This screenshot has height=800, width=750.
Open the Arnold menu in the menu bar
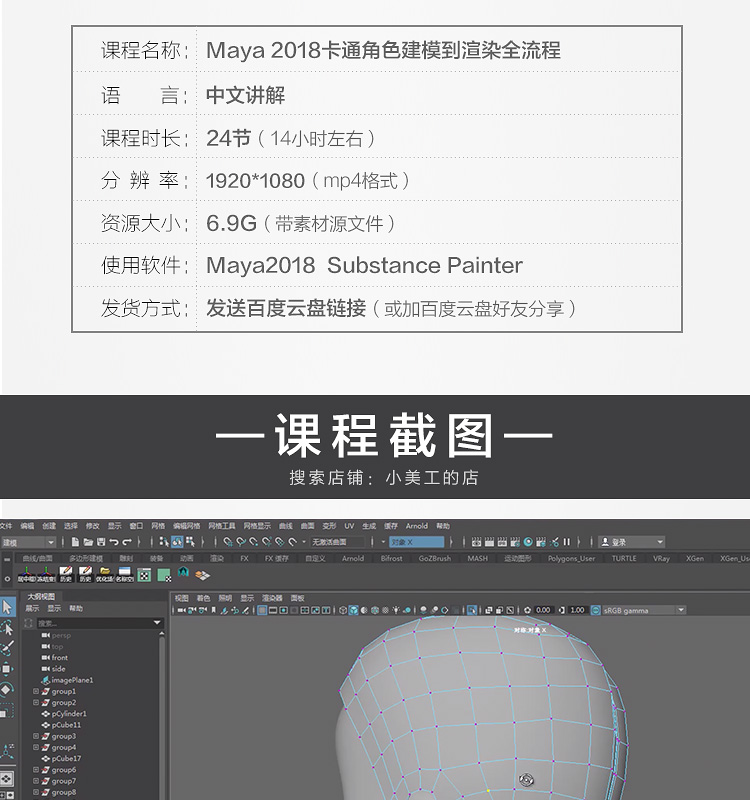click(416, 526)
